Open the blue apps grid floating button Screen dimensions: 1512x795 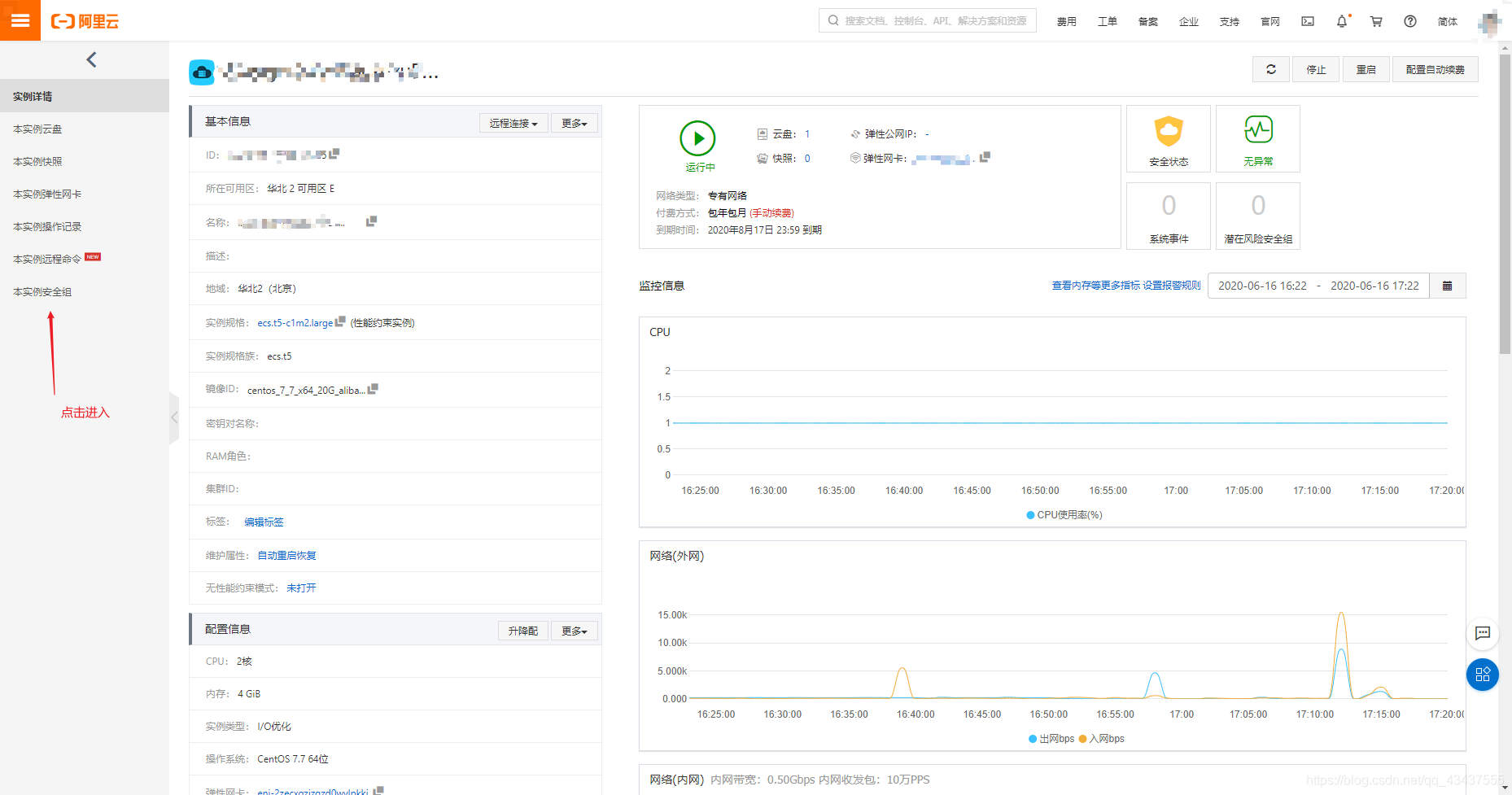tap(1483, 674)
